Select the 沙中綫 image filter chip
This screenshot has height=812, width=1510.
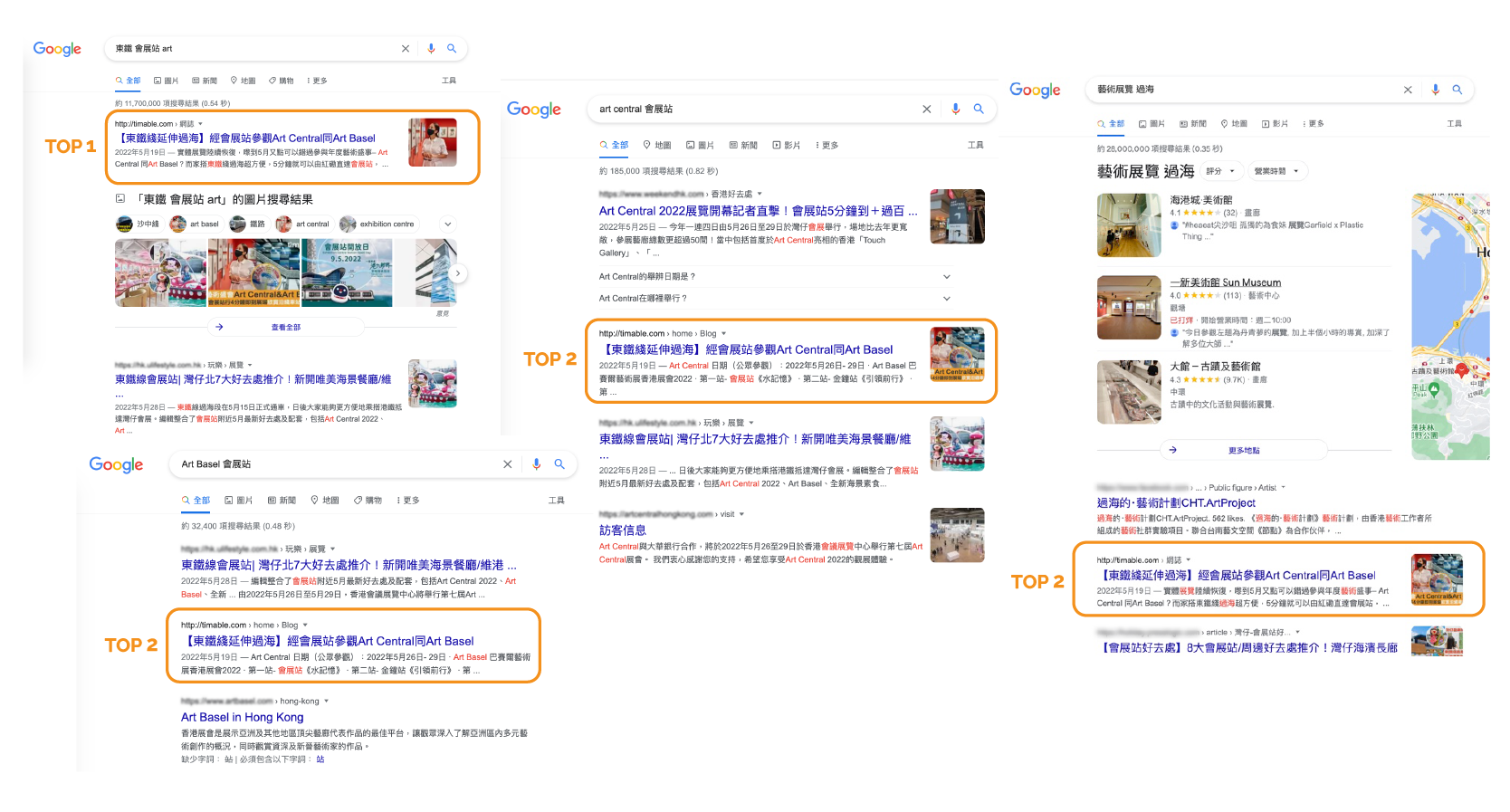click(x=139, y=224)
